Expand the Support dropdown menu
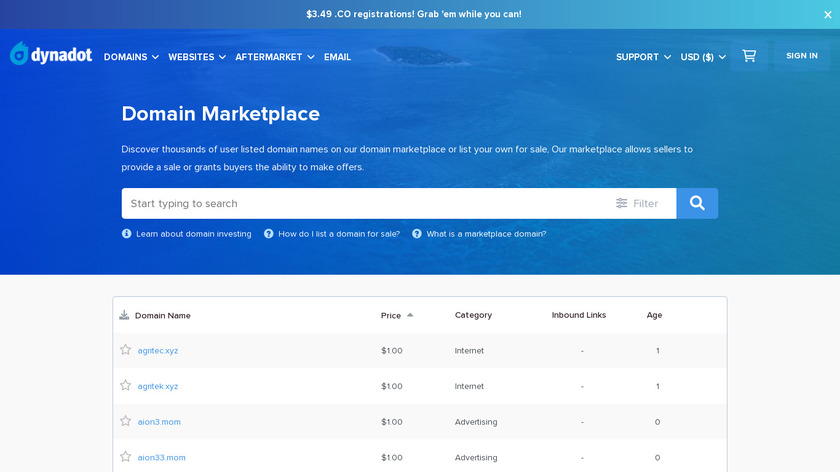 (x=643, y=57)
